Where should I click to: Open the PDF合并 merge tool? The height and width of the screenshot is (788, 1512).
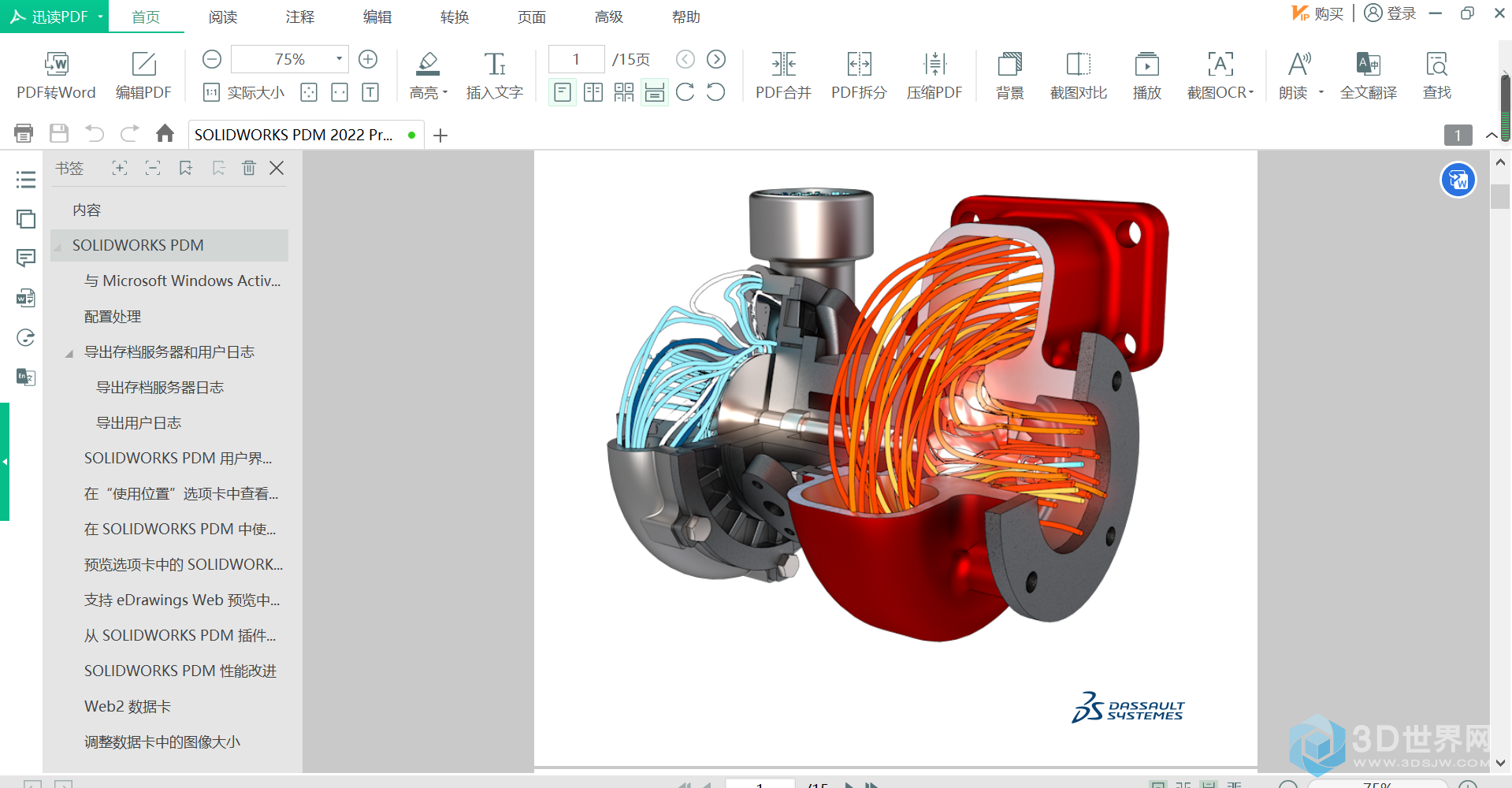point(783,76)
